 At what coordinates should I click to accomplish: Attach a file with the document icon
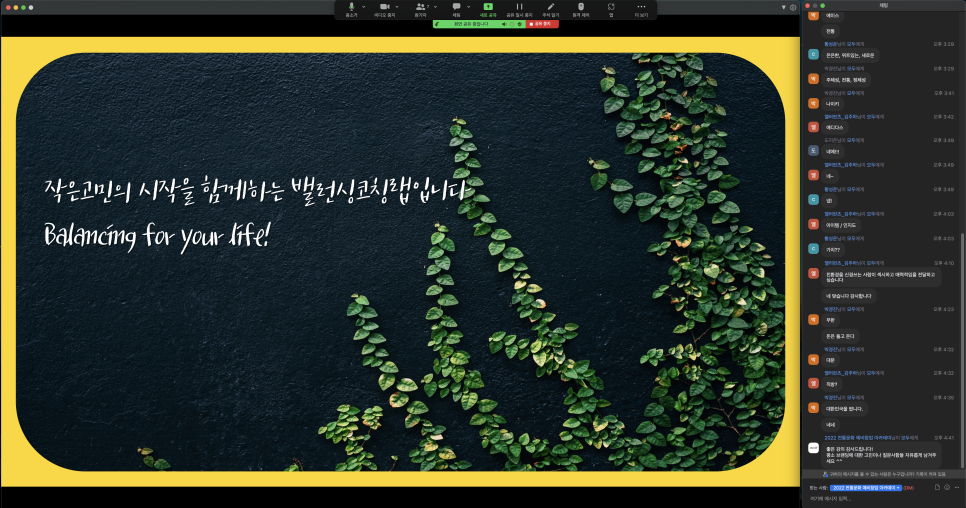[937, 487]
